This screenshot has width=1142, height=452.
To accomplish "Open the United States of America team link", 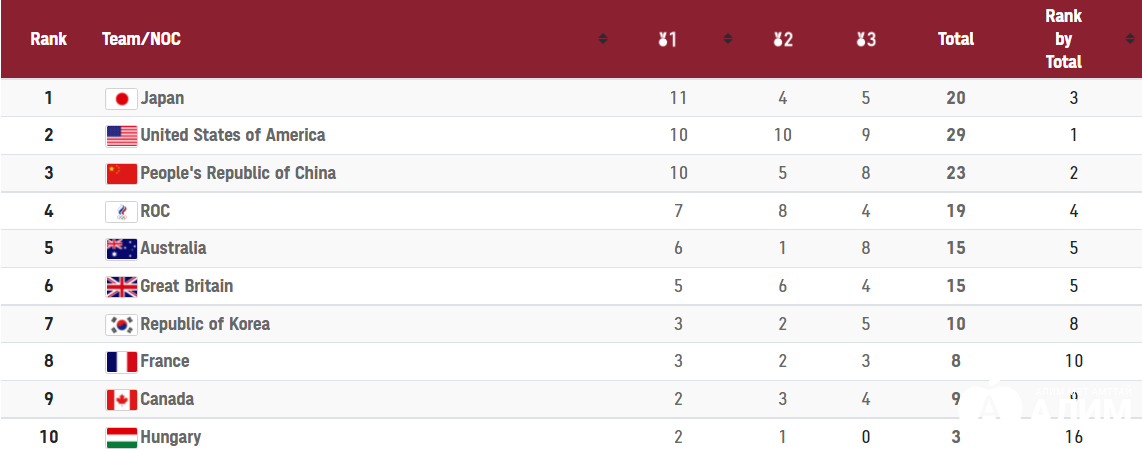I will click(x=232, y=135).
